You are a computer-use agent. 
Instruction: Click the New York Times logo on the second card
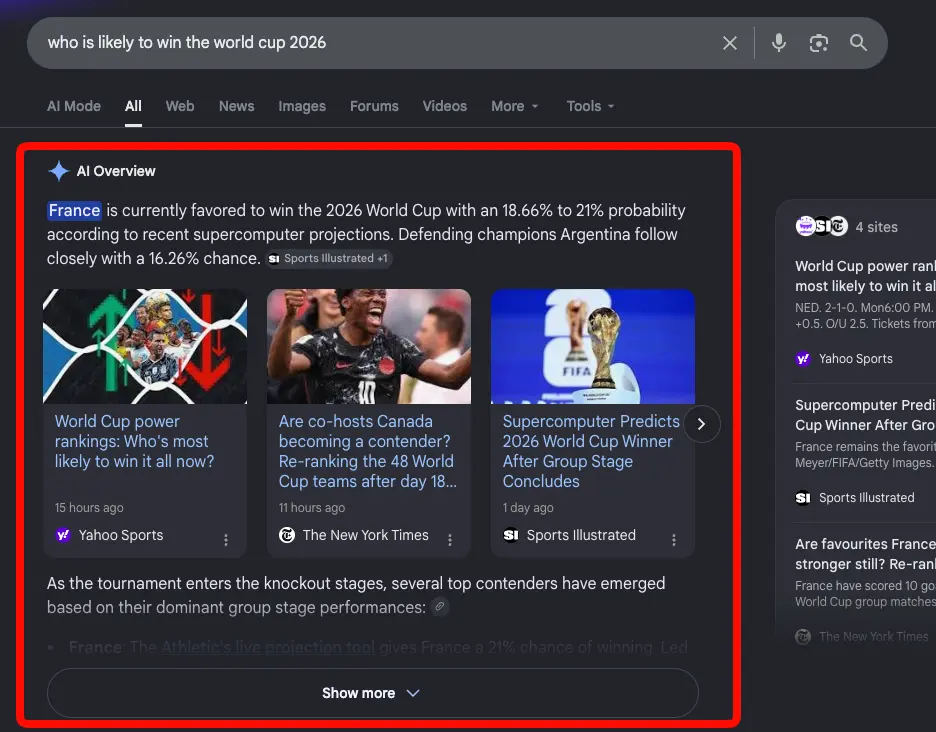pyautogui.click(x=287, y=535)
